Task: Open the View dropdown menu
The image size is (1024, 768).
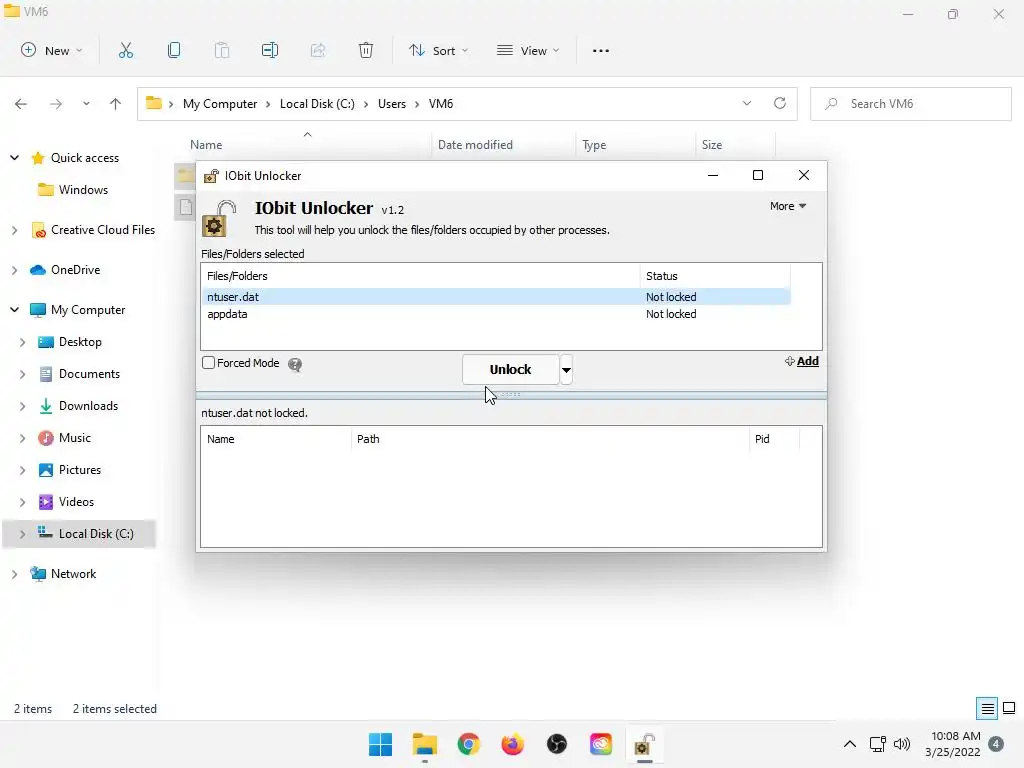Action: (x=528, y=50)
